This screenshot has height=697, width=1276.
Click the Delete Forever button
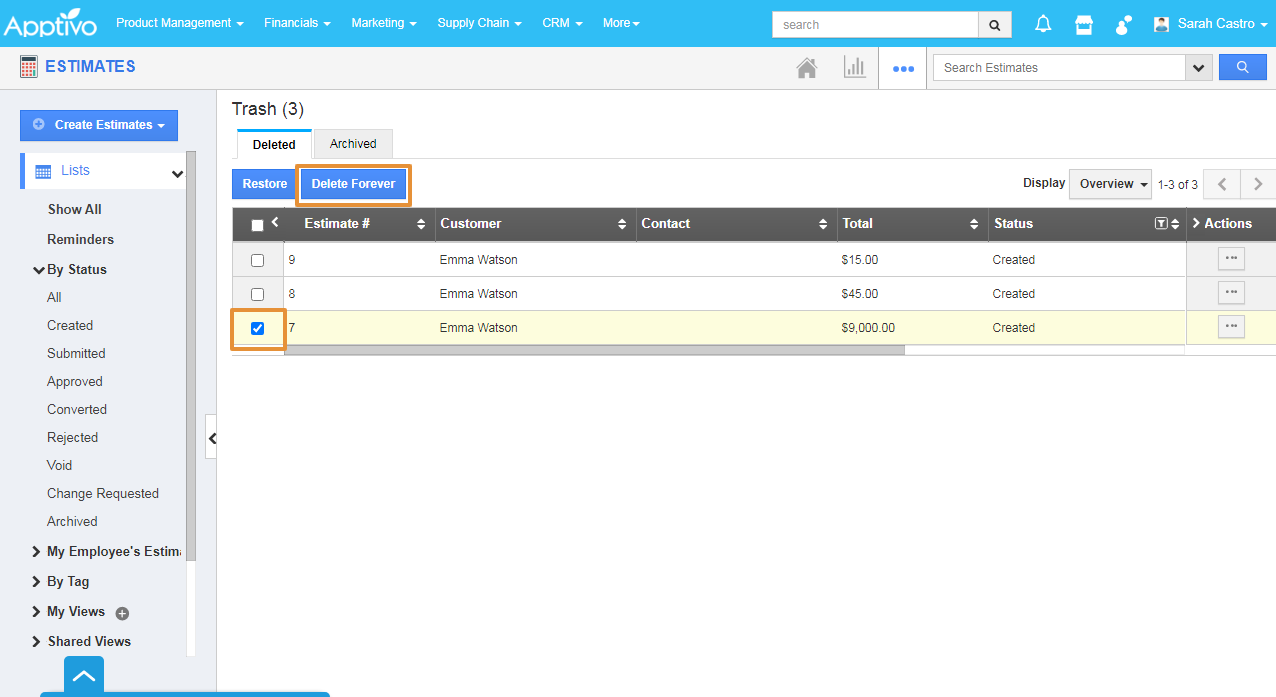353,184
